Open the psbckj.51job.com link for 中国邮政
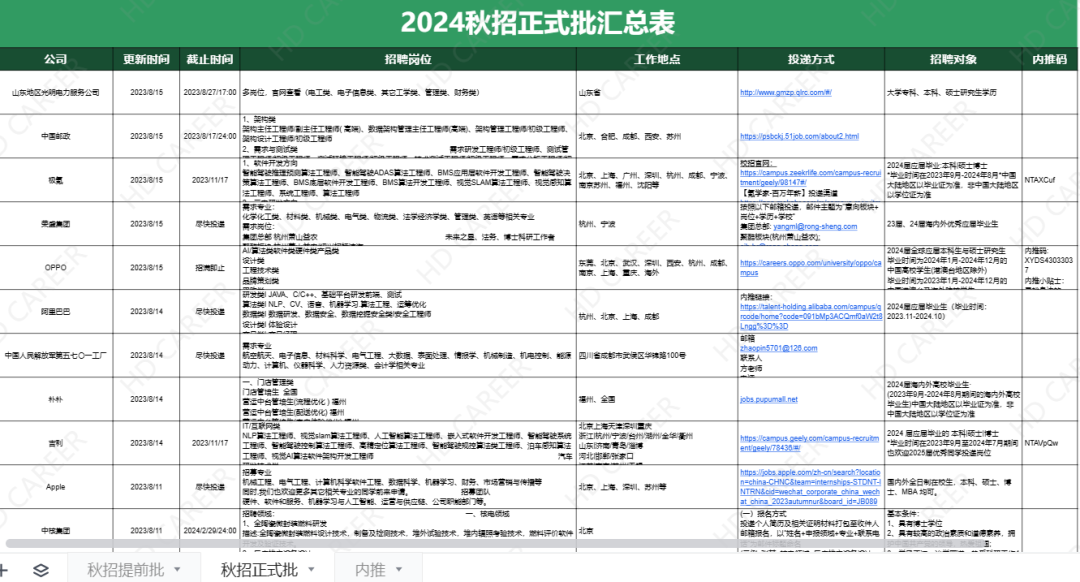 tap(800, 136)
